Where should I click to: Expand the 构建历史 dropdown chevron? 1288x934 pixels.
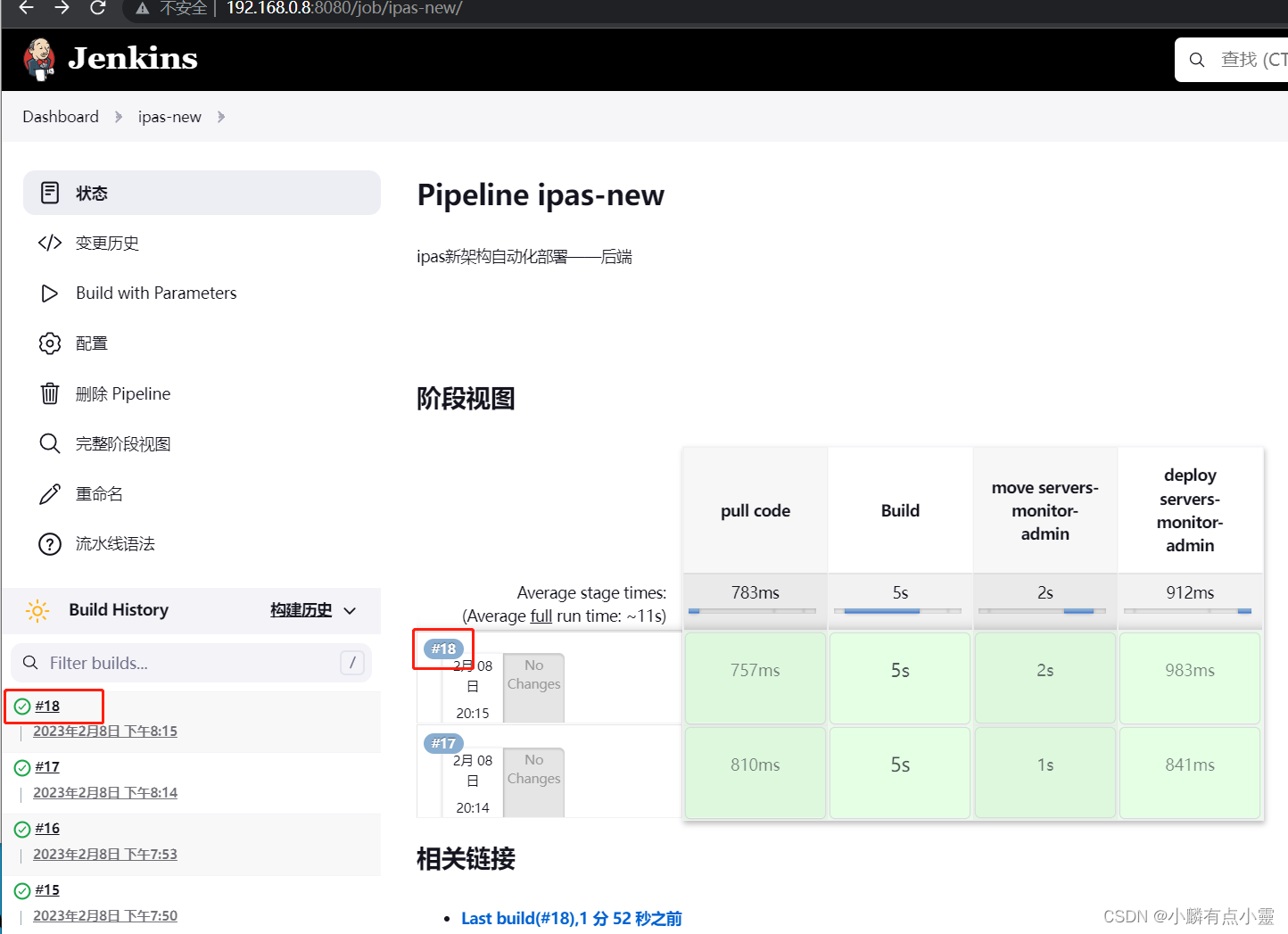click(x=350, y=611)
